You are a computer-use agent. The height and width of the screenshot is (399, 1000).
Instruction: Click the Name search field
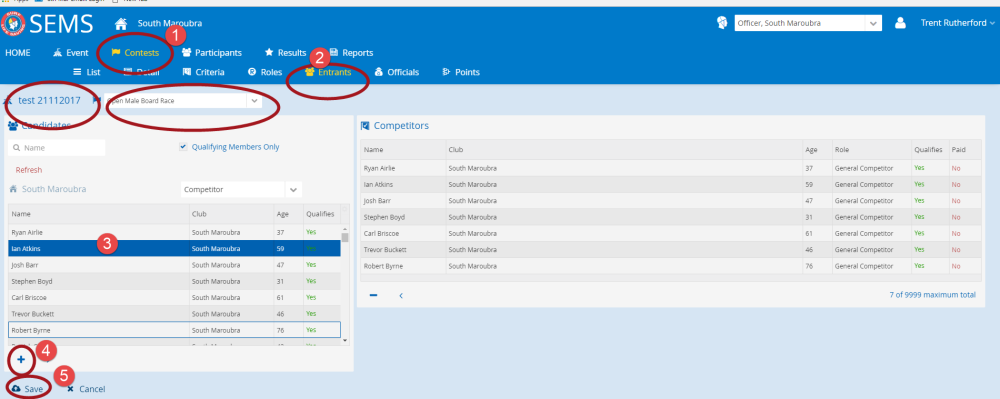point(57,147)
